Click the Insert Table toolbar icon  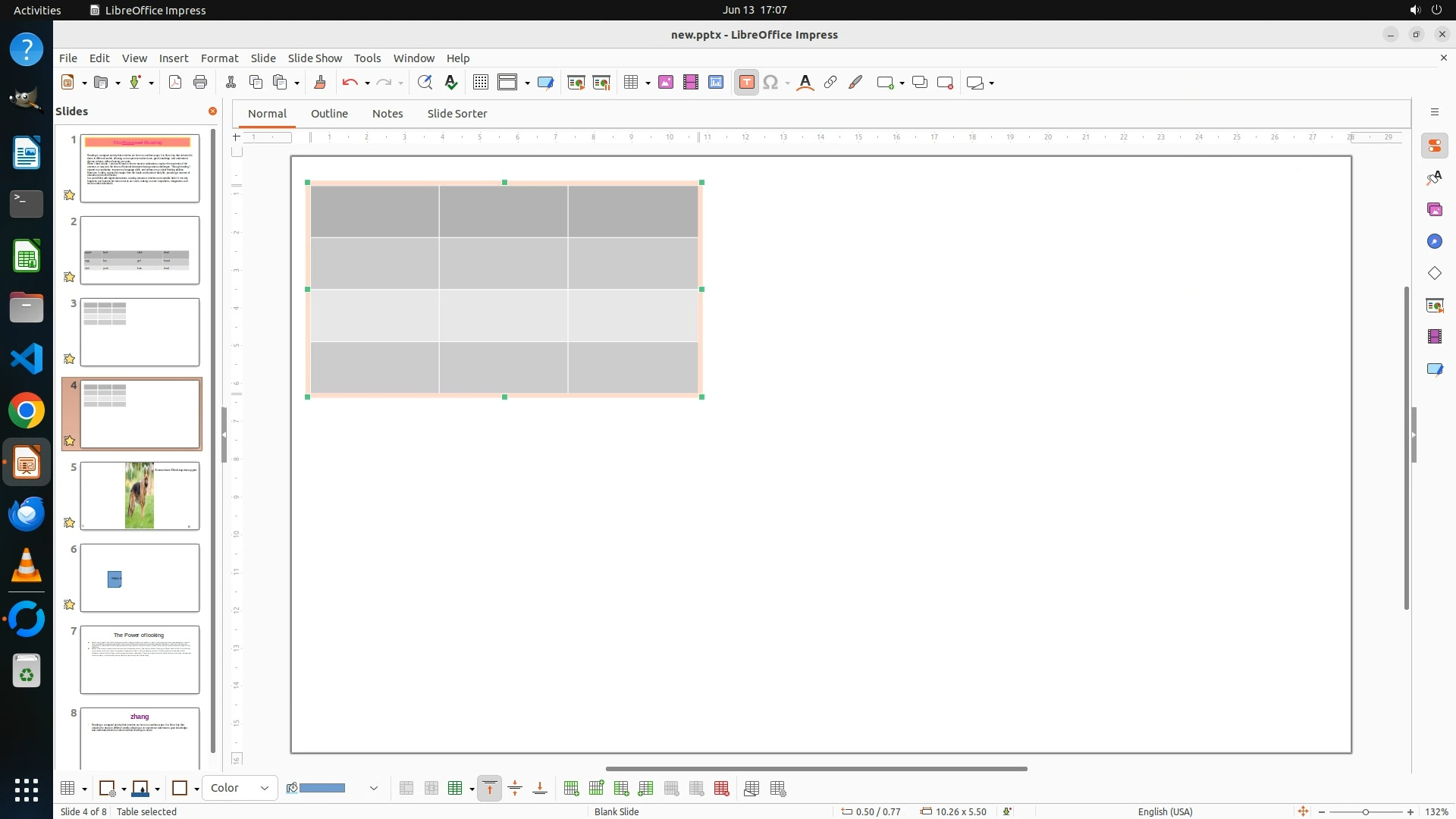click(630, 83)
